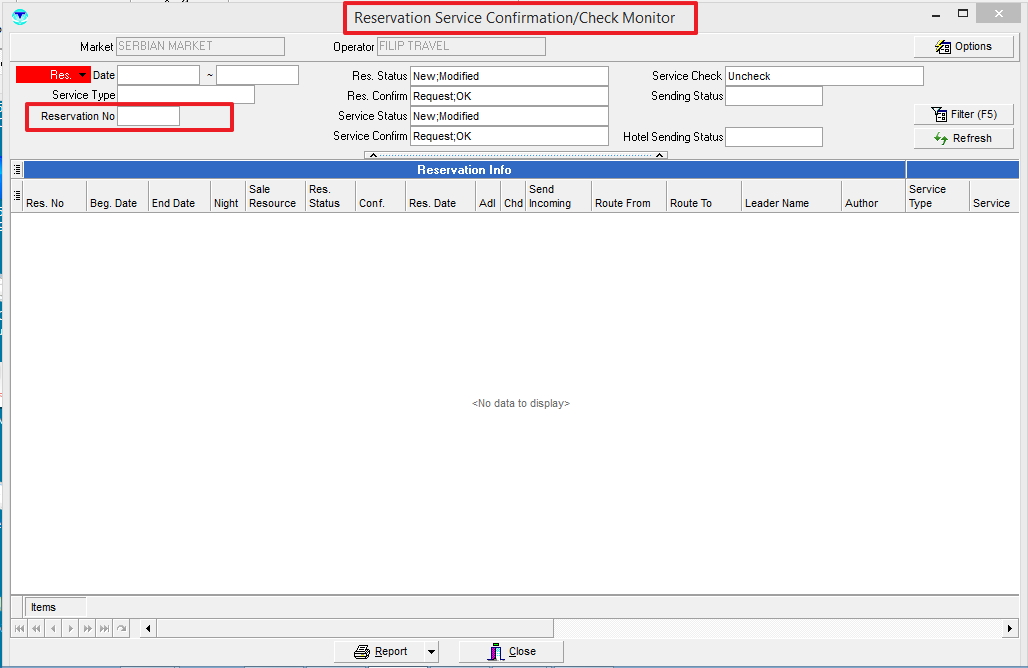The image size is (1028, 668).
Task: Click the refresh arrow in the record navigator
Action: point(121,628)
